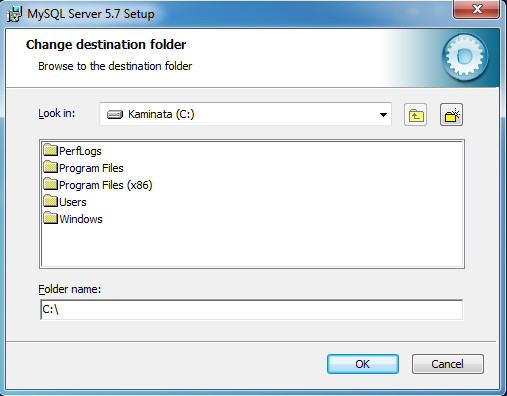Click the Cancel button
The width and height of the screenshot is (507, 396).
pyautogui.click(x=448, y=364)
